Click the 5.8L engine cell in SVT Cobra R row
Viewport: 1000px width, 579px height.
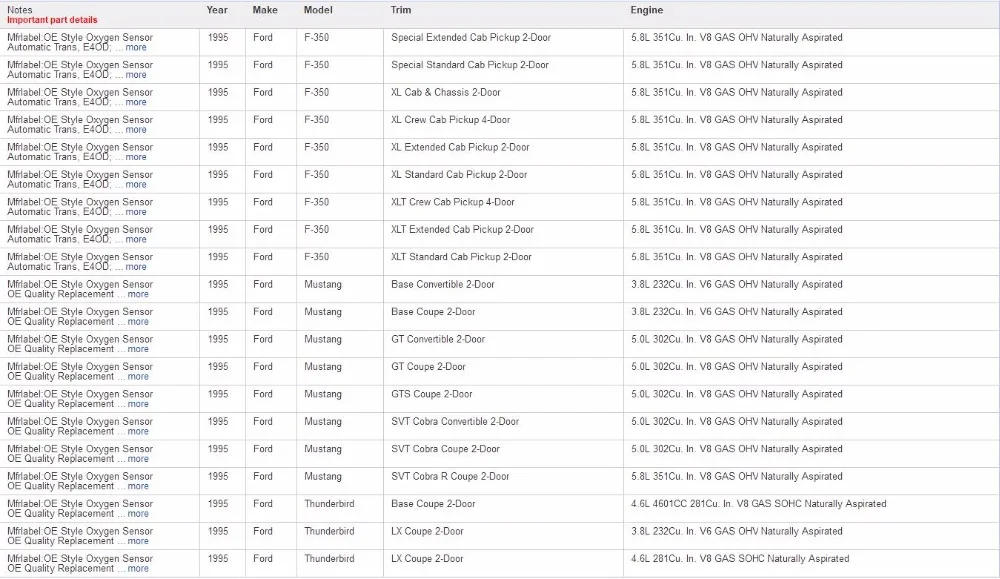click(737, 476)
